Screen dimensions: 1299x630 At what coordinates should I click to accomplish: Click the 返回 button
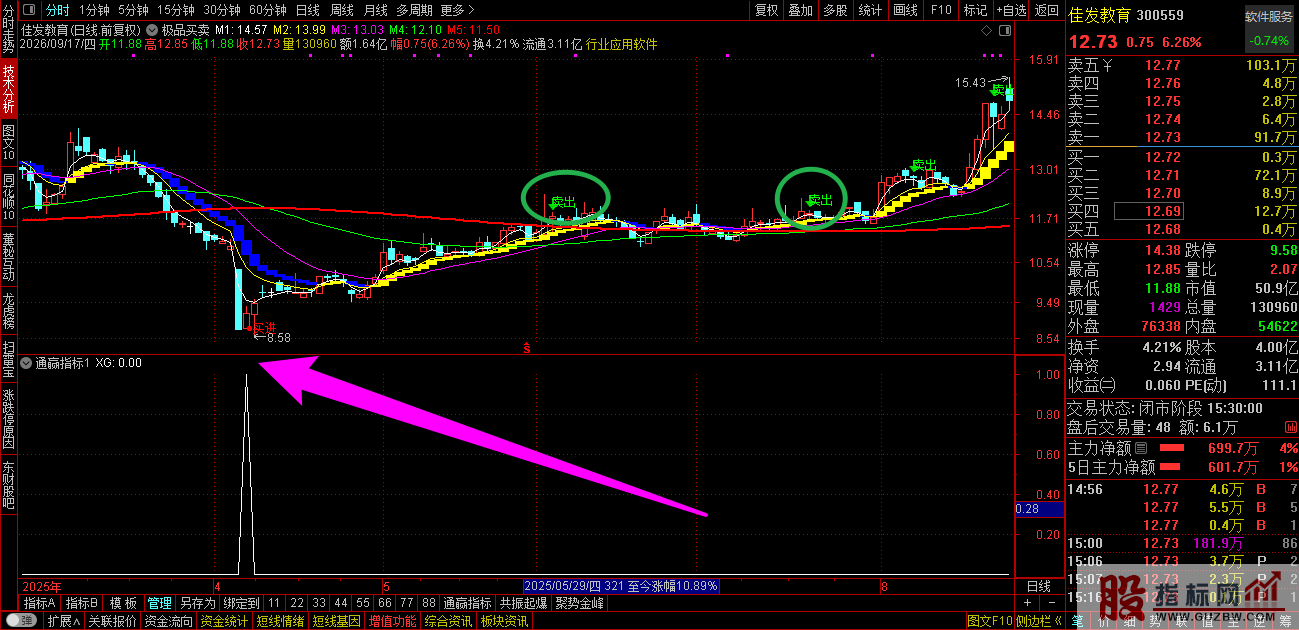pos(1046,10)
